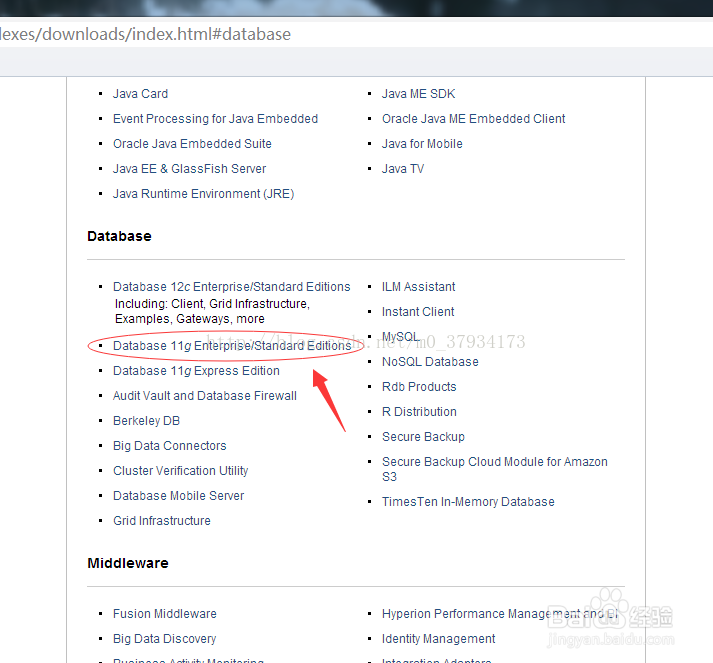Open the Java ME SDK link
The image size is (713, 663).
pyautogui.click(x=418, y=94)
